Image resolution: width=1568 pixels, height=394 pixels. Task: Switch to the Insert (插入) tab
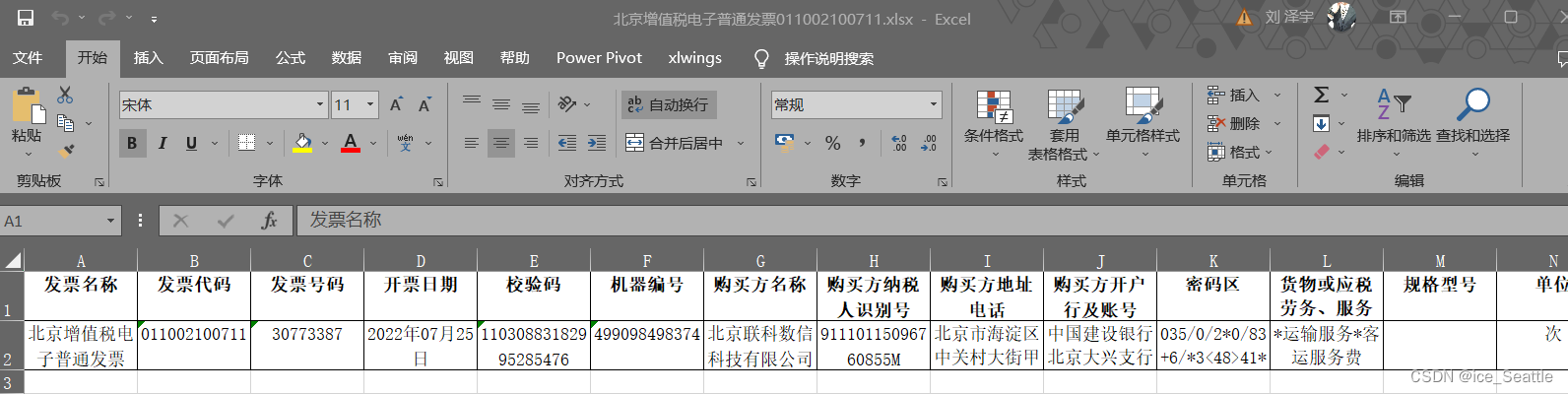tap(148, 58)
